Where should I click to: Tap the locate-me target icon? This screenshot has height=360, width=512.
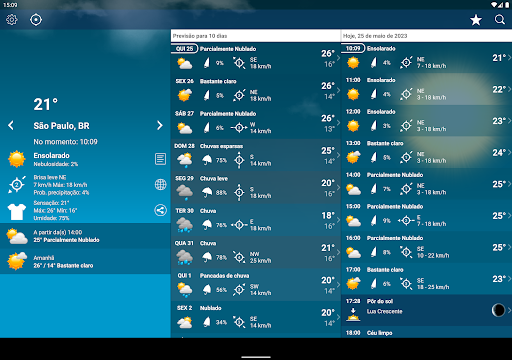(36, 20)
